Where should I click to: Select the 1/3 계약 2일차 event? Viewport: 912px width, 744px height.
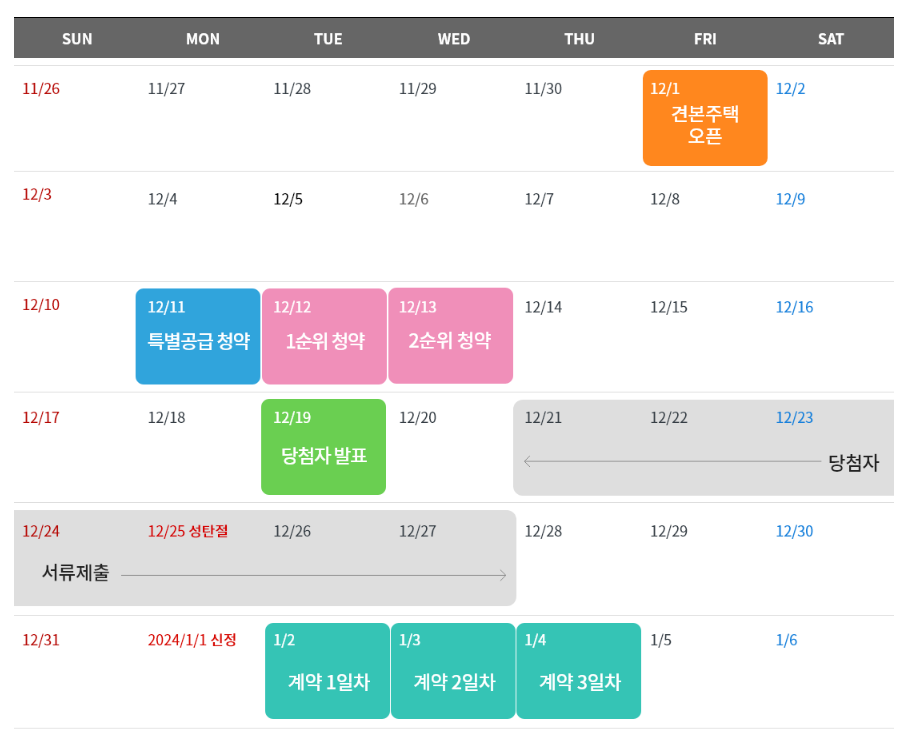click(453, 671)
